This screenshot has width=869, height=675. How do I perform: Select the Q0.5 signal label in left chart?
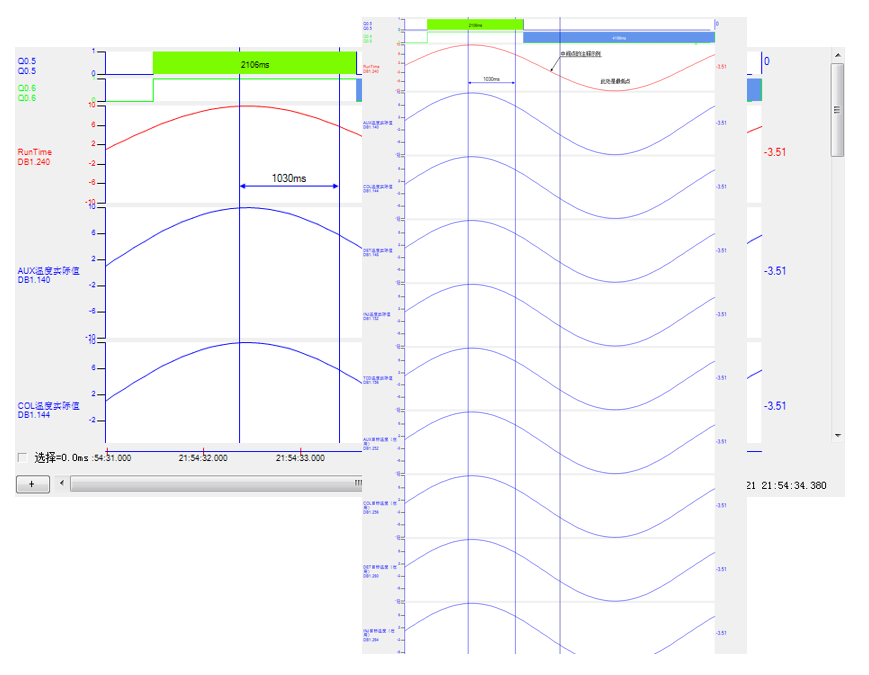click(x=27, y=66)
